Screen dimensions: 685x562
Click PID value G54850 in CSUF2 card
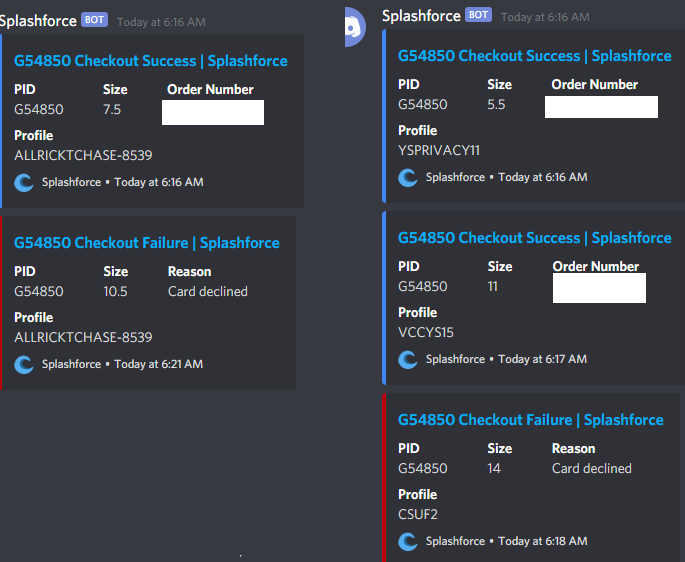[x=423, y=468]
